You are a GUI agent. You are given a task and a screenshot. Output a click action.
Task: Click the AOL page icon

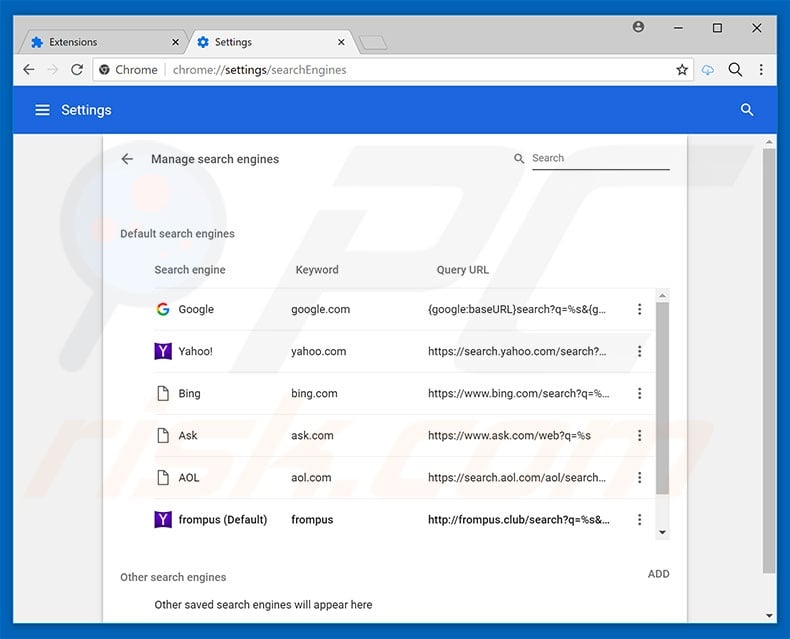(163, 477)
